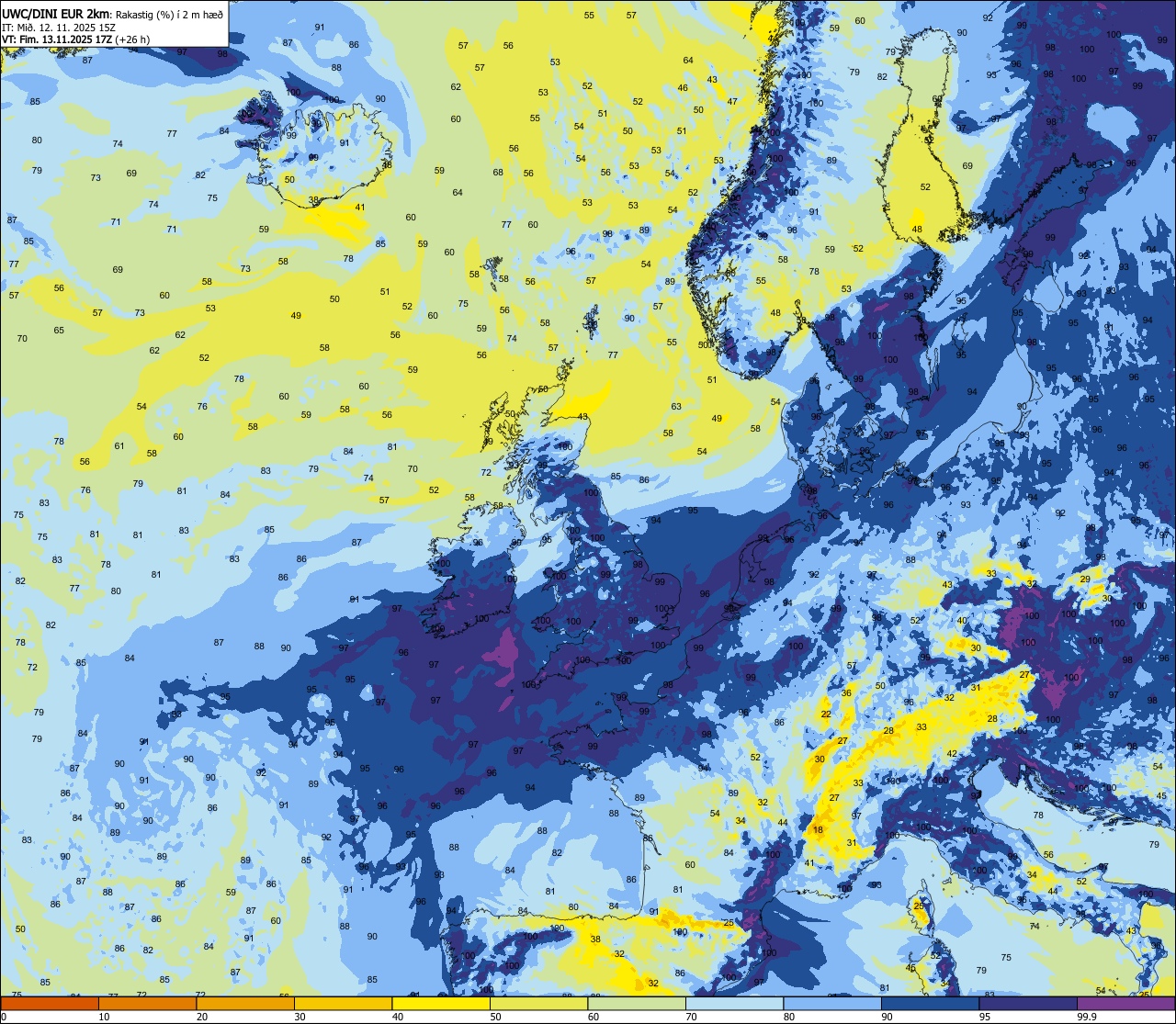Click the 'VT: Fim. 13.11.2025 17Z (+26 h)' line
This screenshot has height=1024, width=1176.
coord(75,39)
